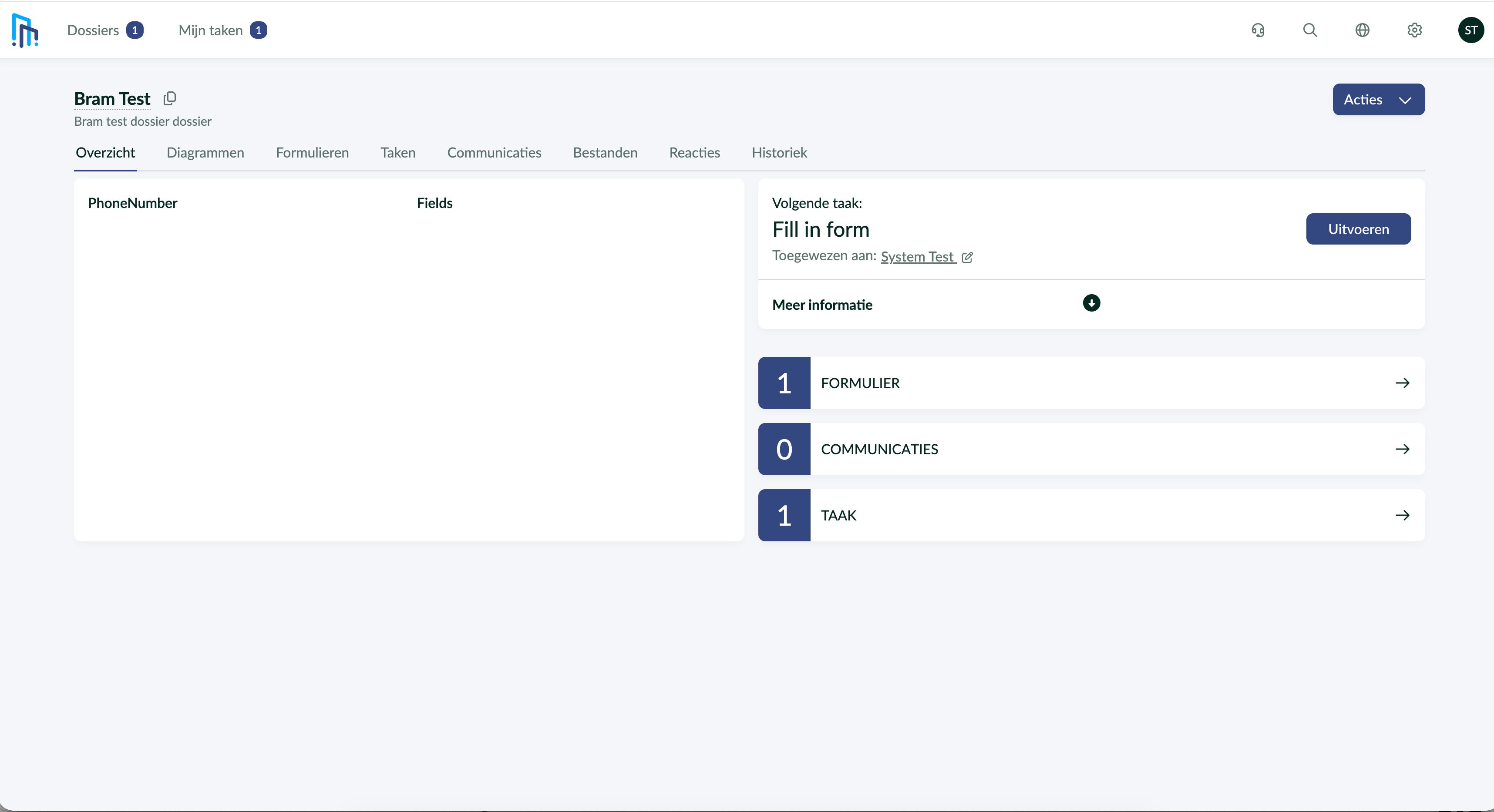Screen dimensions: 1494x812
Task: Switch to the Diagrammen tab
Action: (205, 152)
